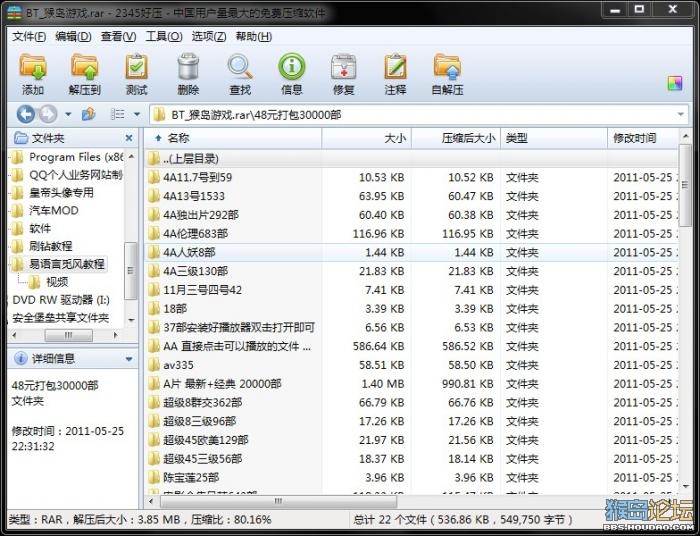Open the 选项(Z) menu
700x536 pixels.
(x=209, y=37)
